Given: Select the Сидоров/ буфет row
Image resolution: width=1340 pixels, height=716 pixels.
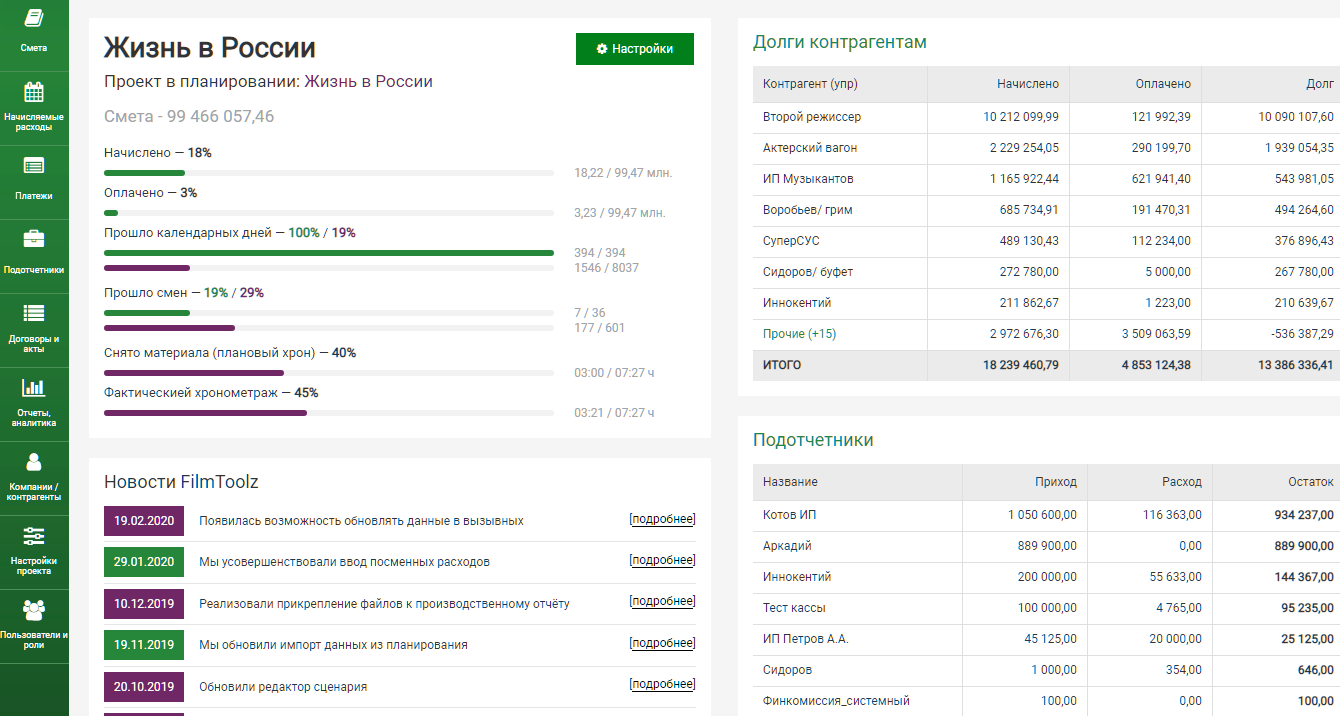Looking at the screenshot, I should (x=1046, y=272).
